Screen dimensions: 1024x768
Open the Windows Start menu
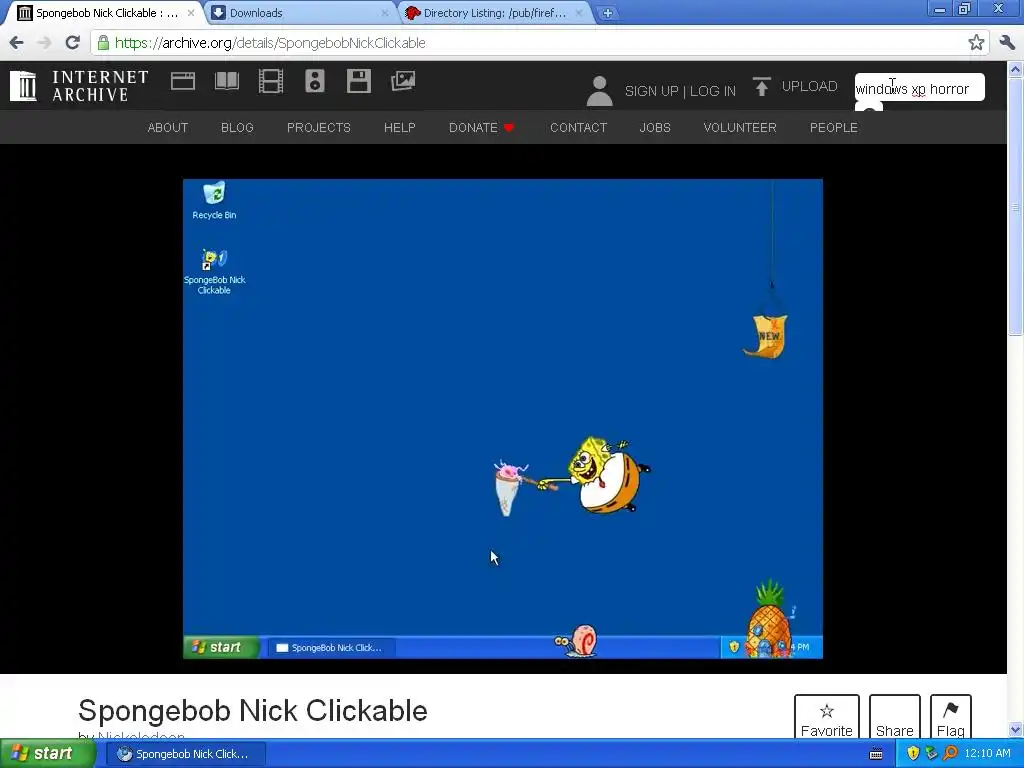point(46,754)
